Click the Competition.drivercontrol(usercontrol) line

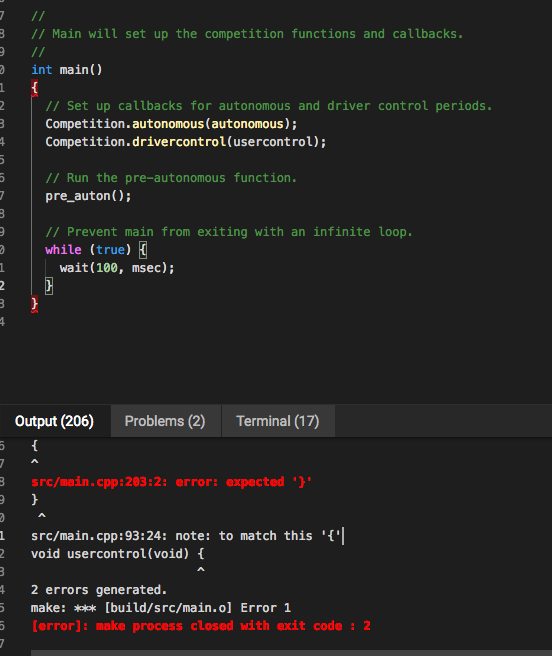tap(185, 142)
